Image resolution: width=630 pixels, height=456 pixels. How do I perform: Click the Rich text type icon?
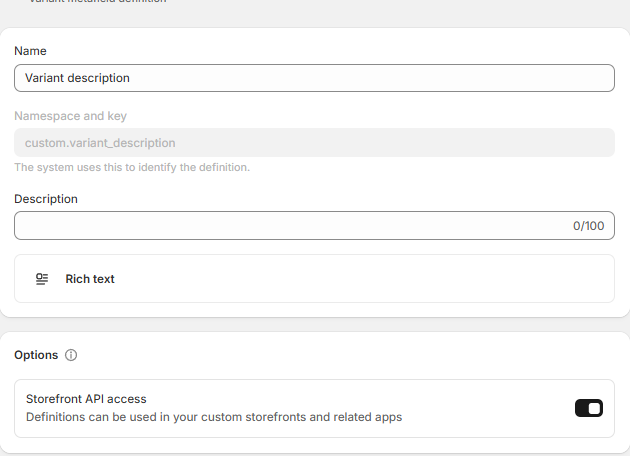pos(42,279)
